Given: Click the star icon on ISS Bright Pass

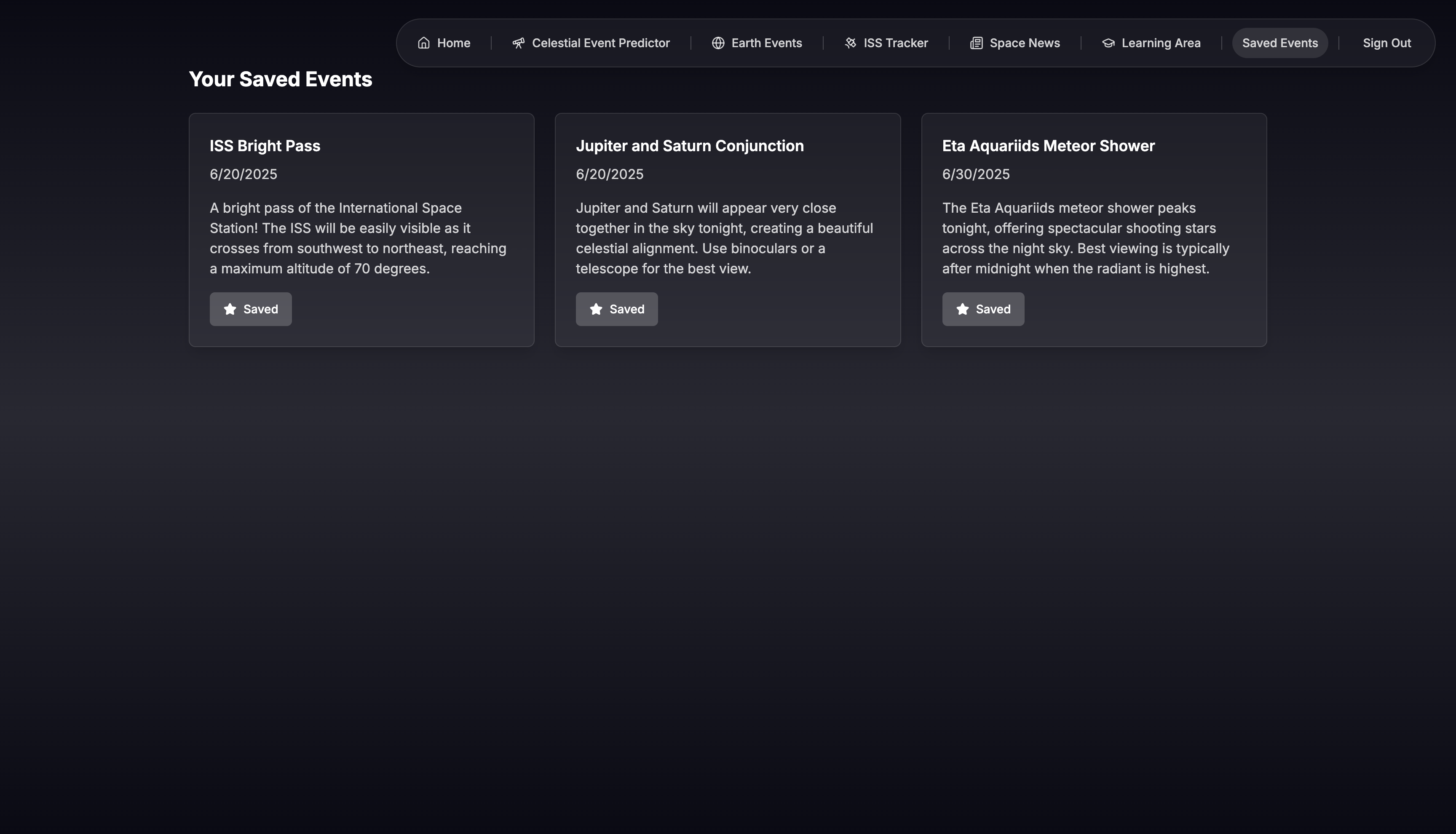Looking at the screenshot, I should (x=230, y=309).
